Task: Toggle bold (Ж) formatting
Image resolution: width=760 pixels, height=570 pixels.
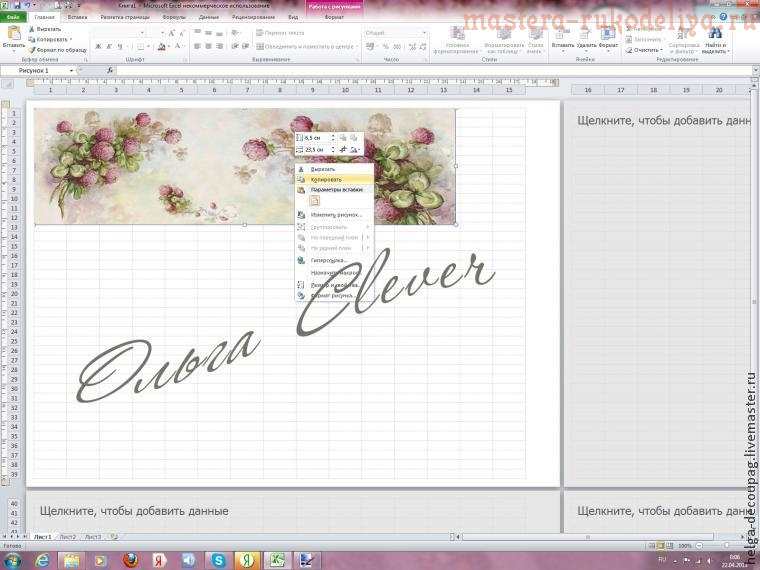Action: [x=98, y=47]
